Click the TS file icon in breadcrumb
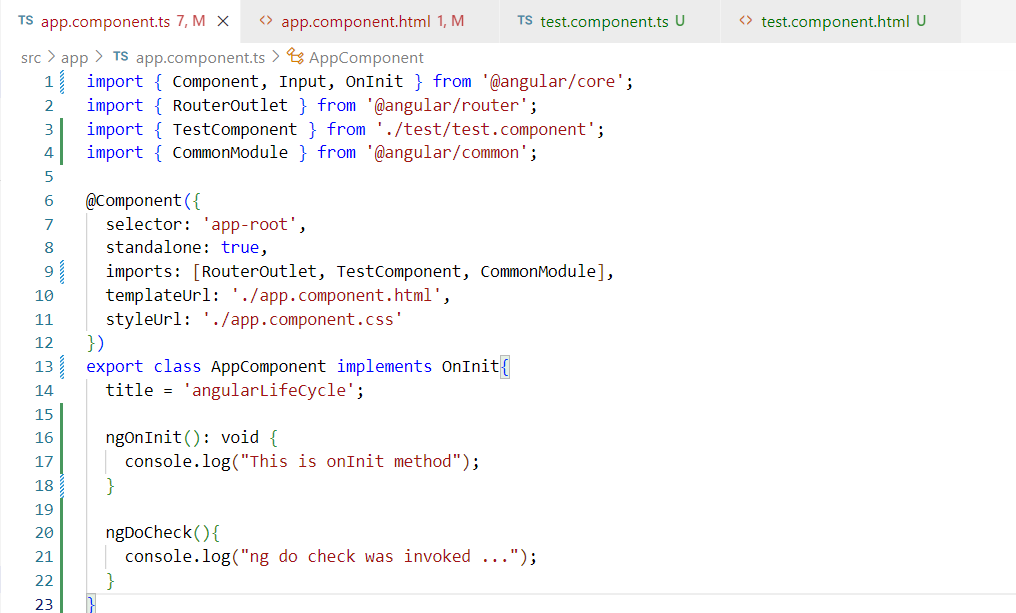This screenshot has width=1016, height=613. [x=120, y=58]
